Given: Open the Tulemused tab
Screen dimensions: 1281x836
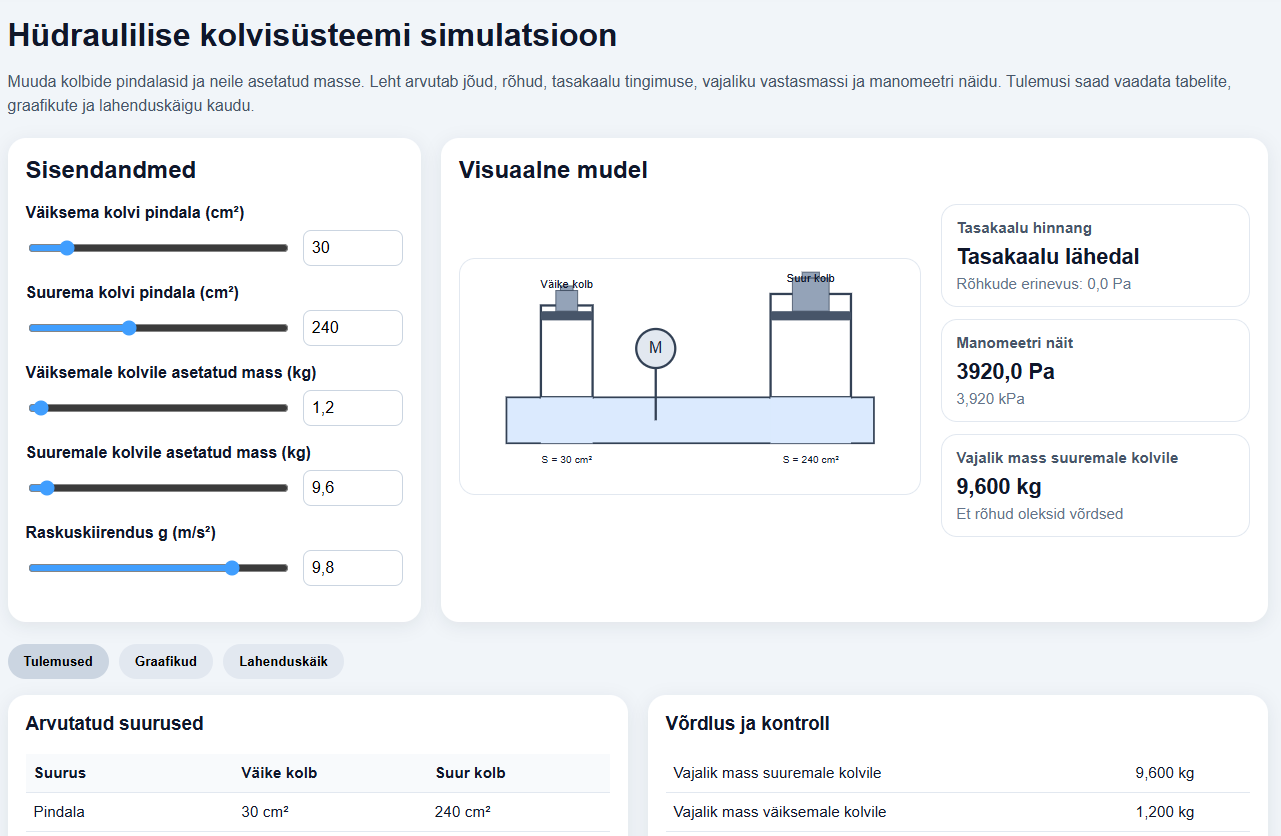Looking at the screenshot, I should tap(58, 661).
